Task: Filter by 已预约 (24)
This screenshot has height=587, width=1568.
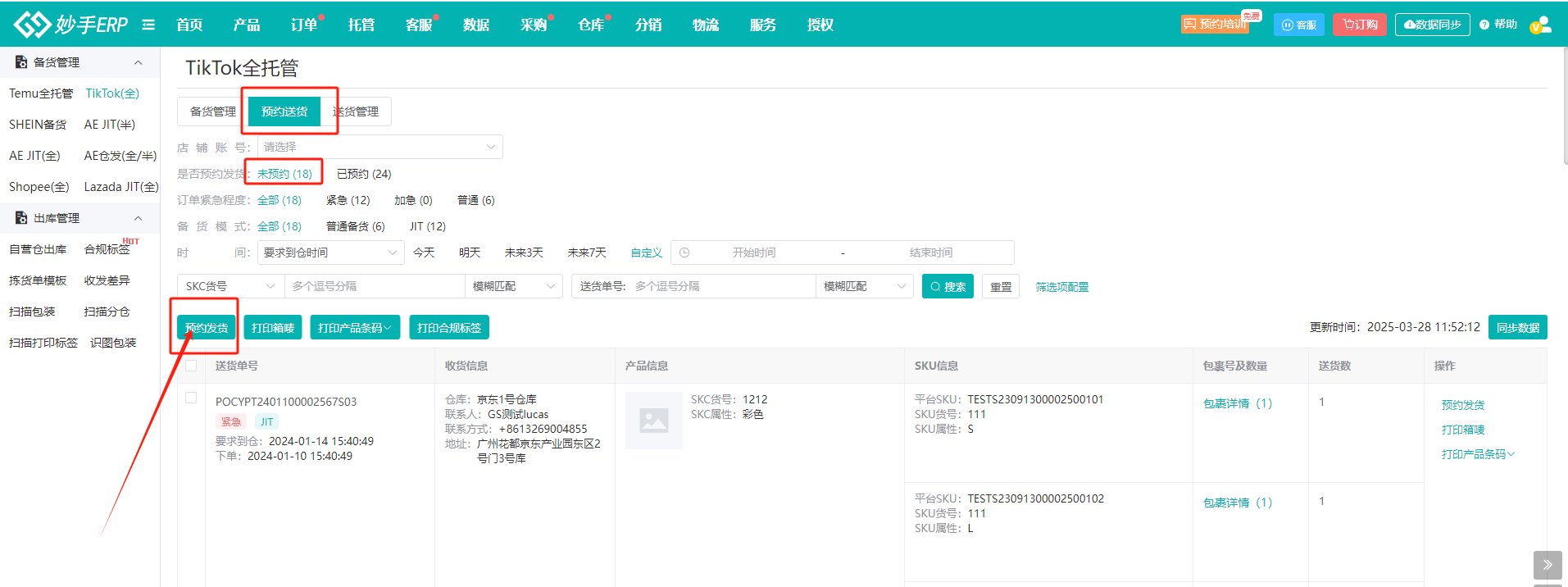Action: coord(364,174)
